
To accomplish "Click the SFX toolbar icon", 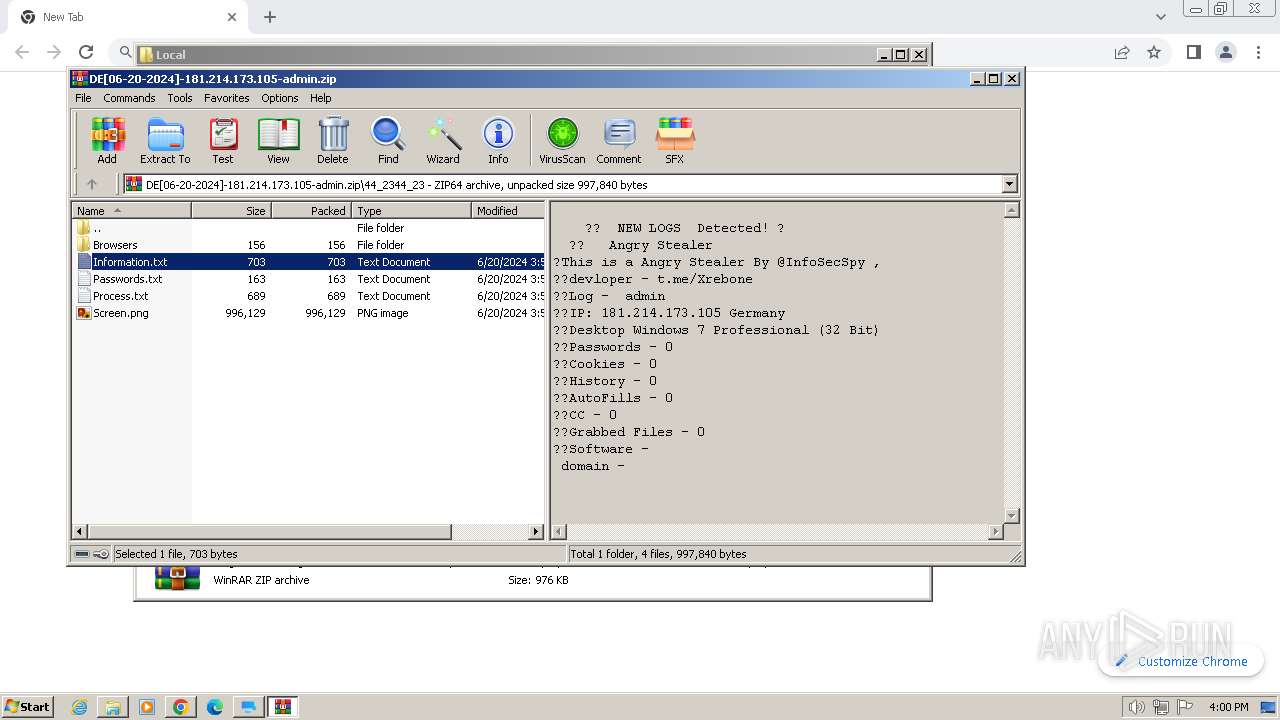I will [675, 140].
